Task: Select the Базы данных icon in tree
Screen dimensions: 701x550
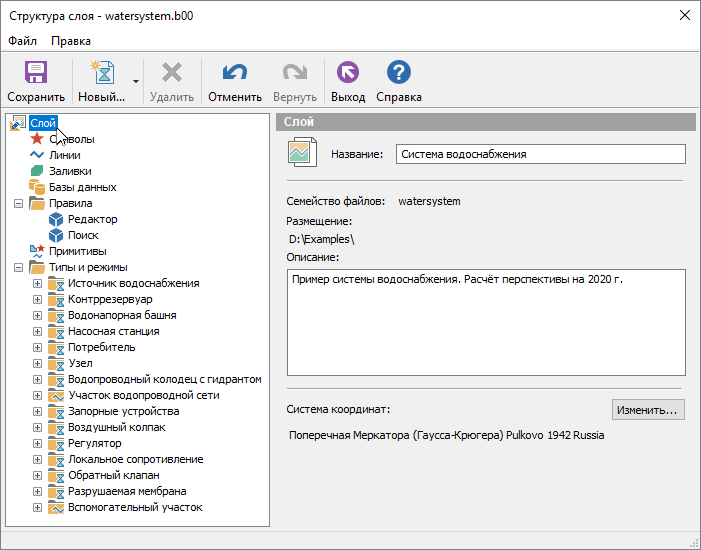Action: pyautogui.click(x=37, y=187)
